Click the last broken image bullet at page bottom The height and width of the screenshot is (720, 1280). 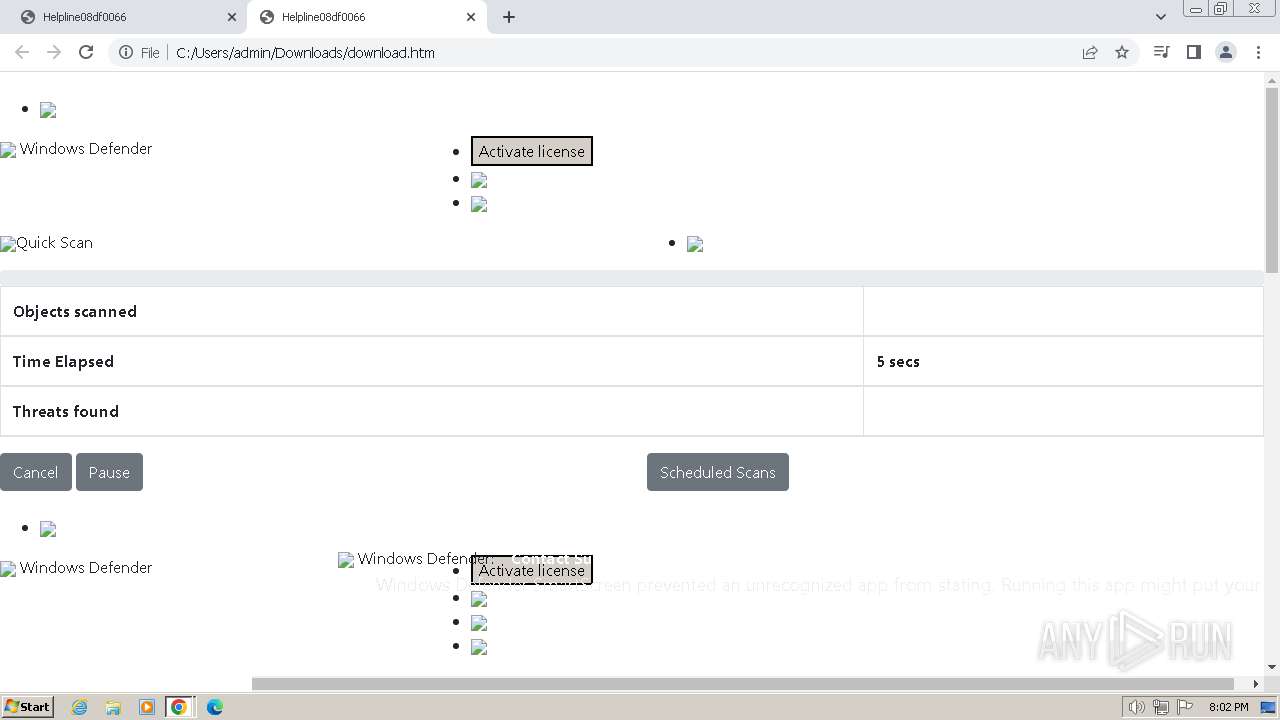(479, 647)
